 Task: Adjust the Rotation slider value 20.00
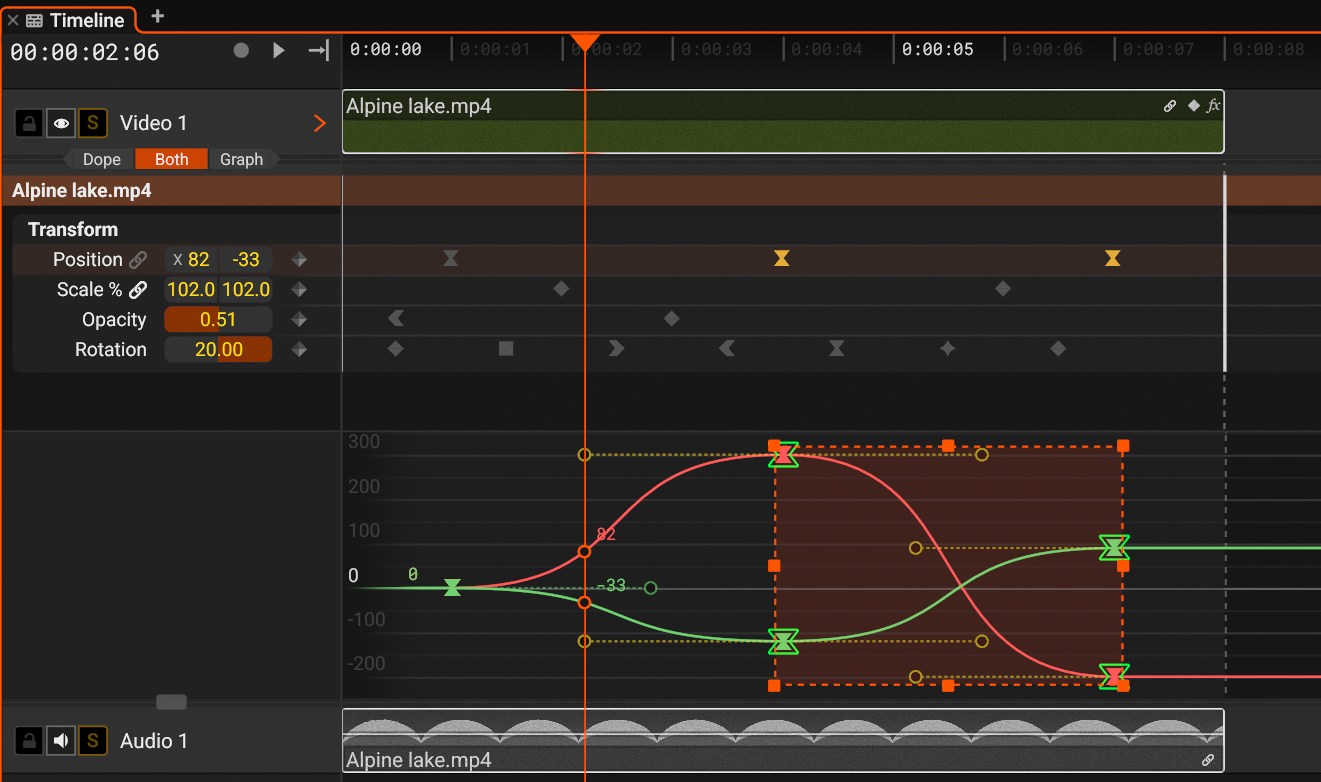[218, 350]
